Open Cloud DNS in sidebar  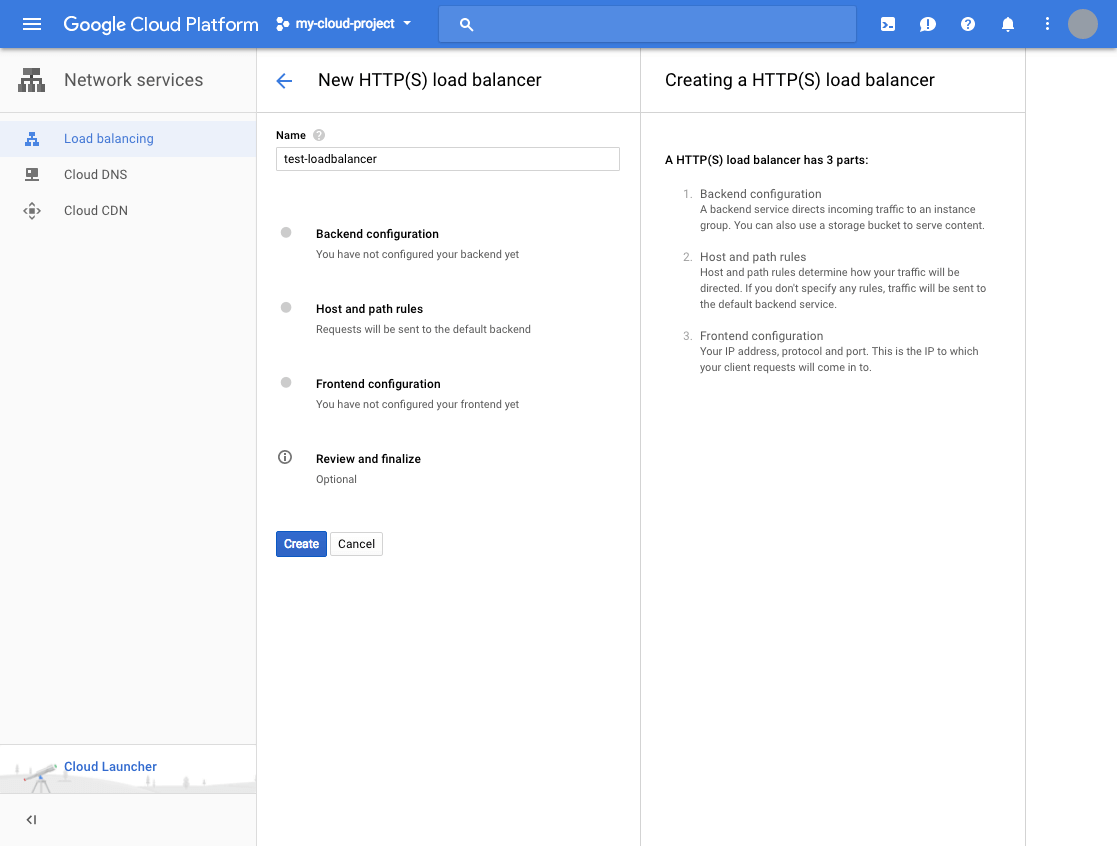point(128,174)
